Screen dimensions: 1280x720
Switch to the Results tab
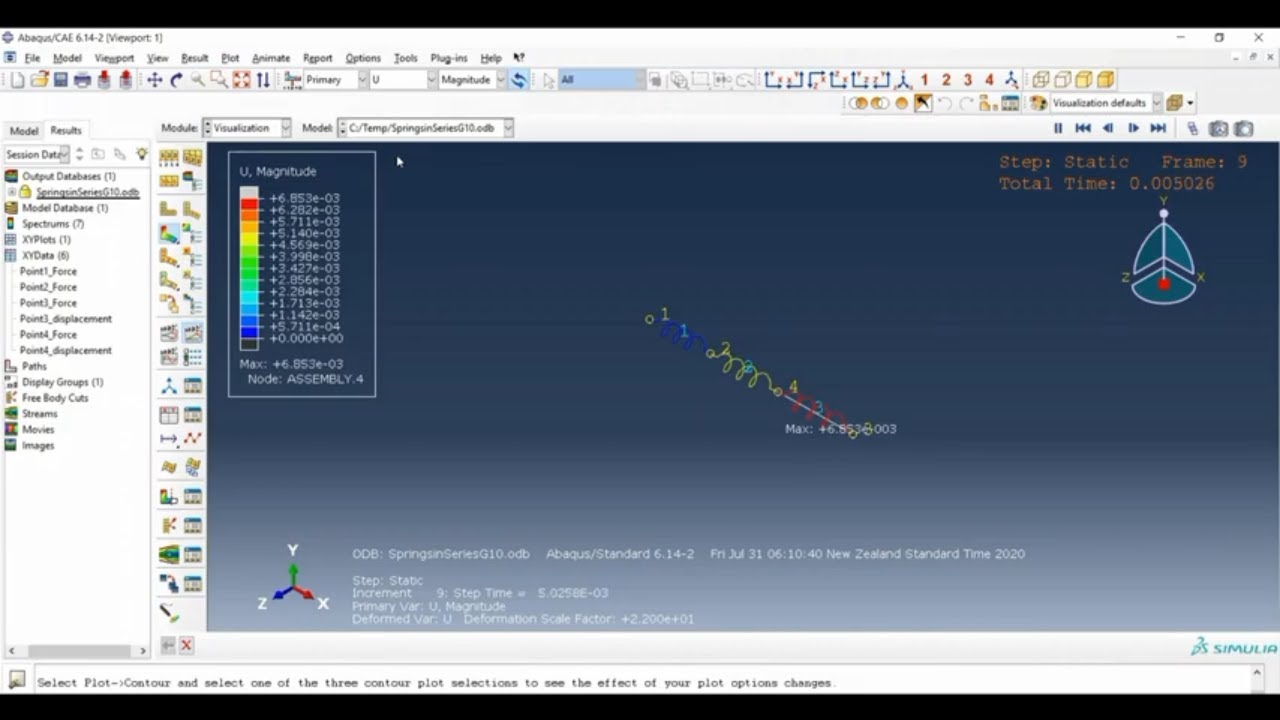[66, 130]
